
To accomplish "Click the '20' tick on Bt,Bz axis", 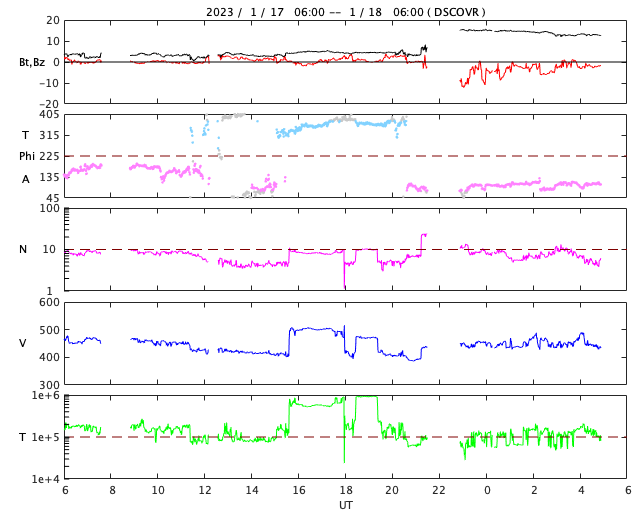I will (x=53, y=20).
